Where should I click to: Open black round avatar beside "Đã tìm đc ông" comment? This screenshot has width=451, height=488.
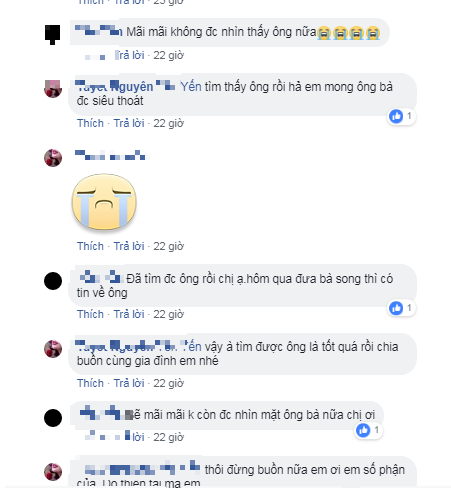coord(53,281)
